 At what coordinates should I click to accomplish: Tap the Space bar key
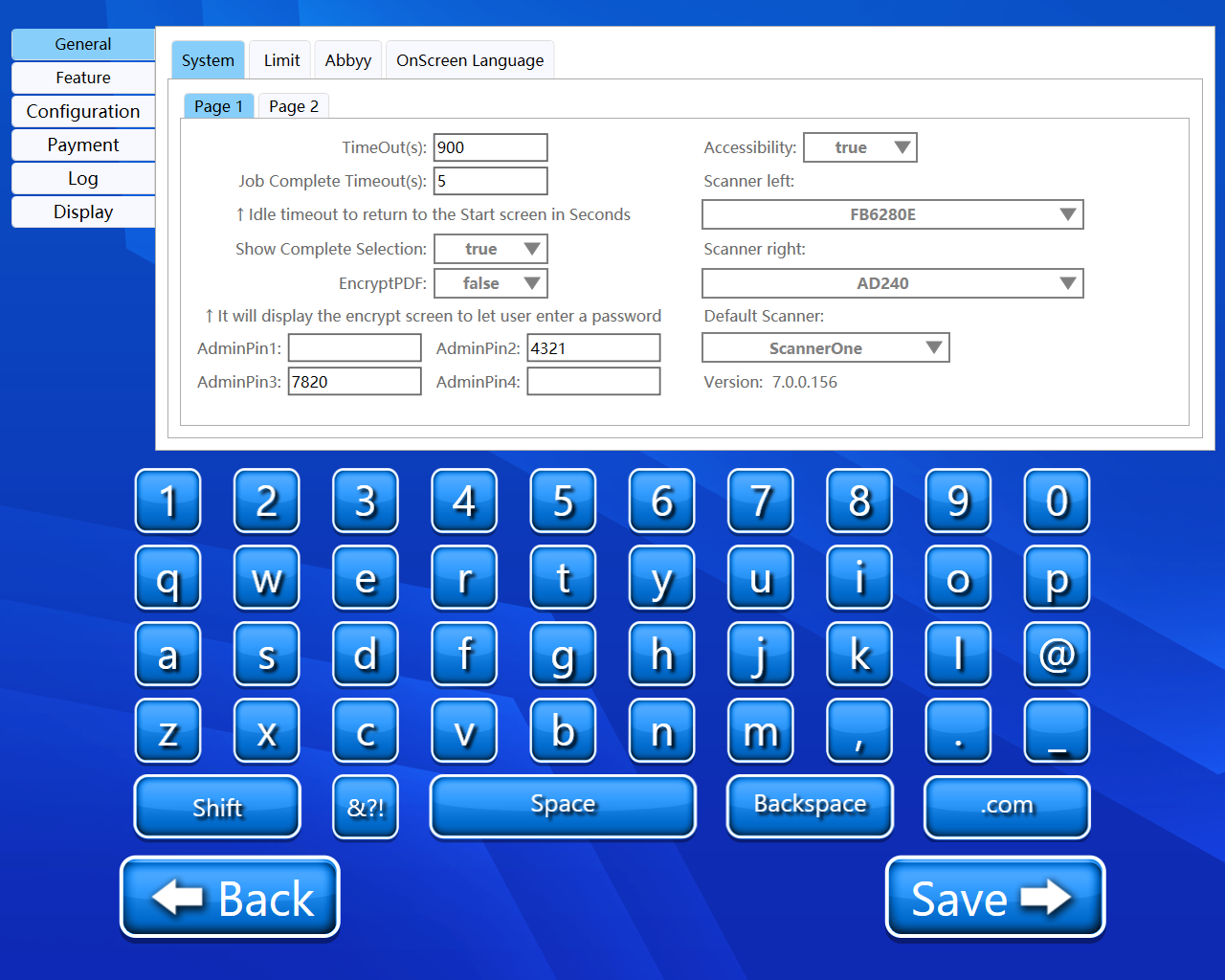tap(563, 806)
